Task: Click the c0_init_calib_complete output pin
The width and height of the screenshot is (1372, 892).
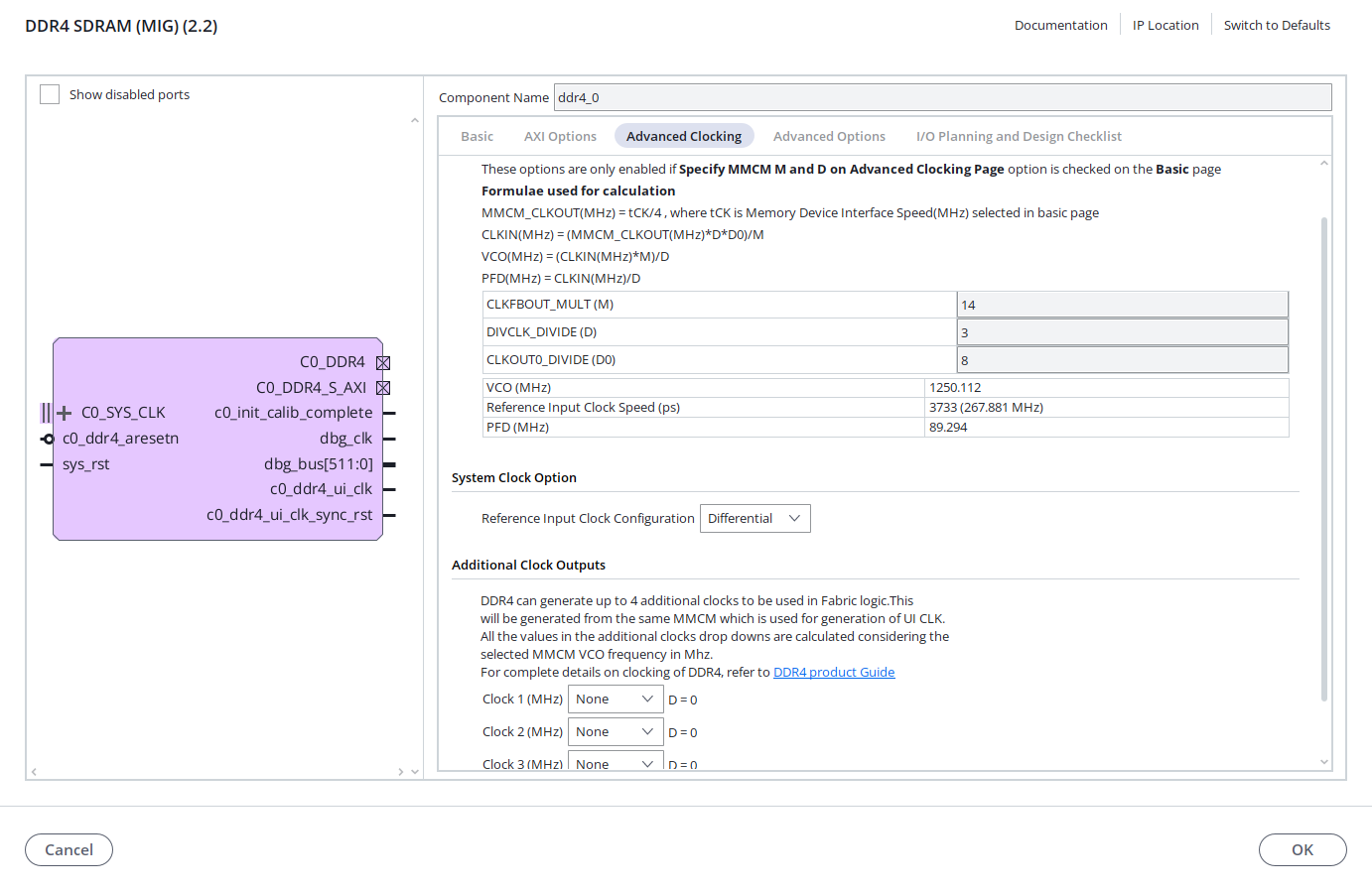Action: point(389,413)
